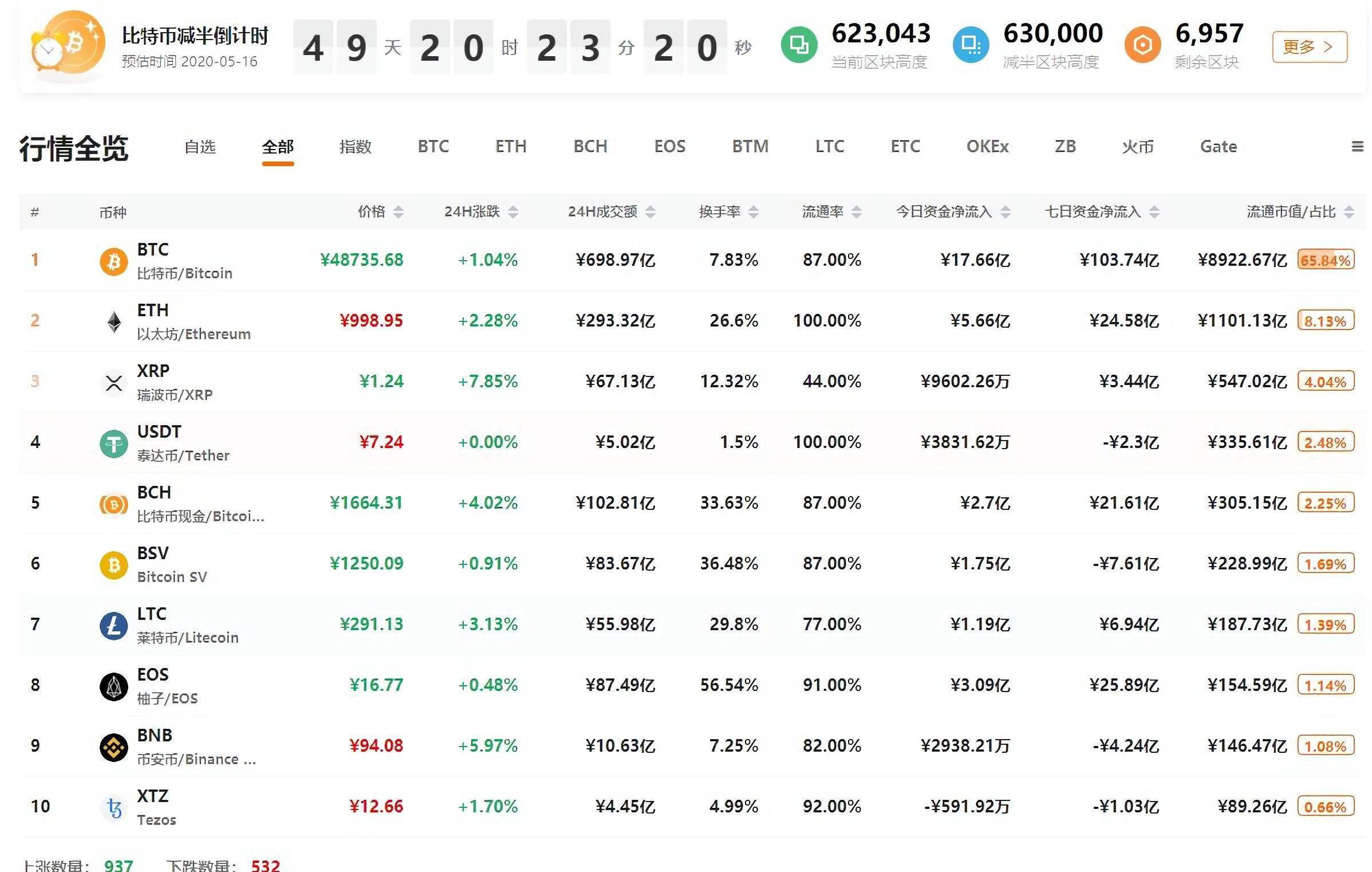
Task: Click the green Tether USDT icon
Action: coord(114,444)
